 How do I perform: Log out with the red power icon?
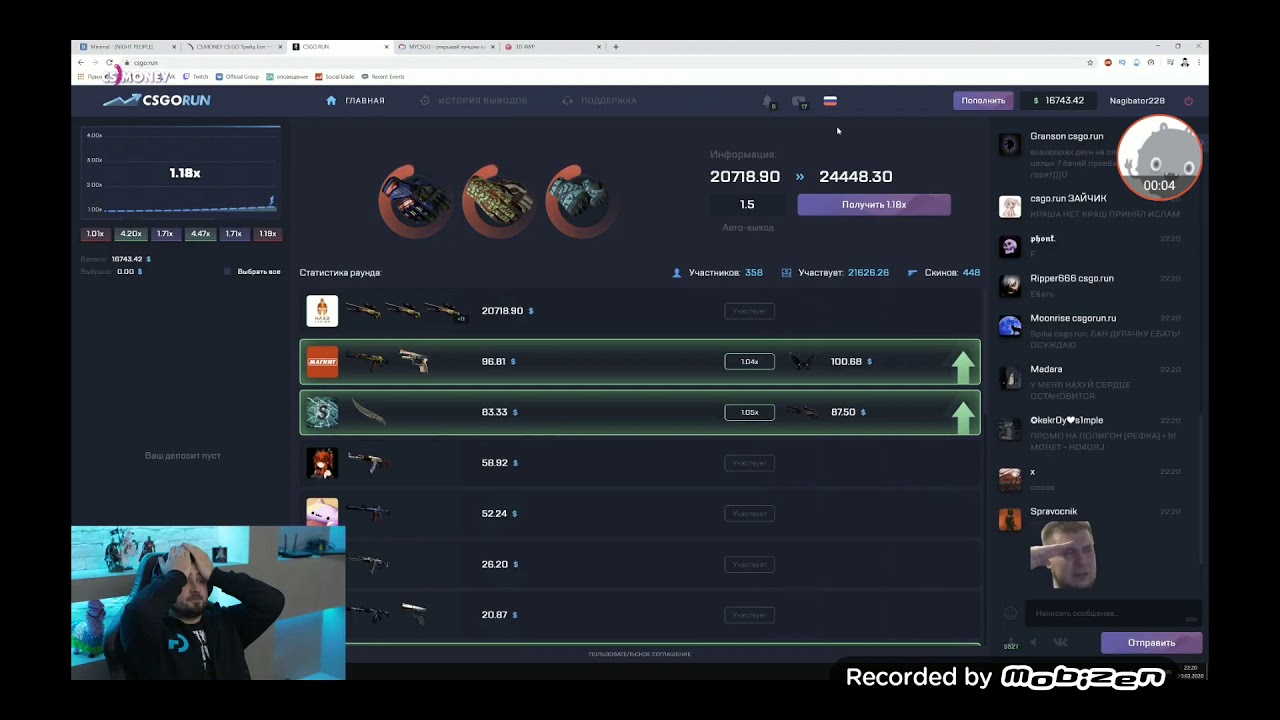coord(1188,101)
